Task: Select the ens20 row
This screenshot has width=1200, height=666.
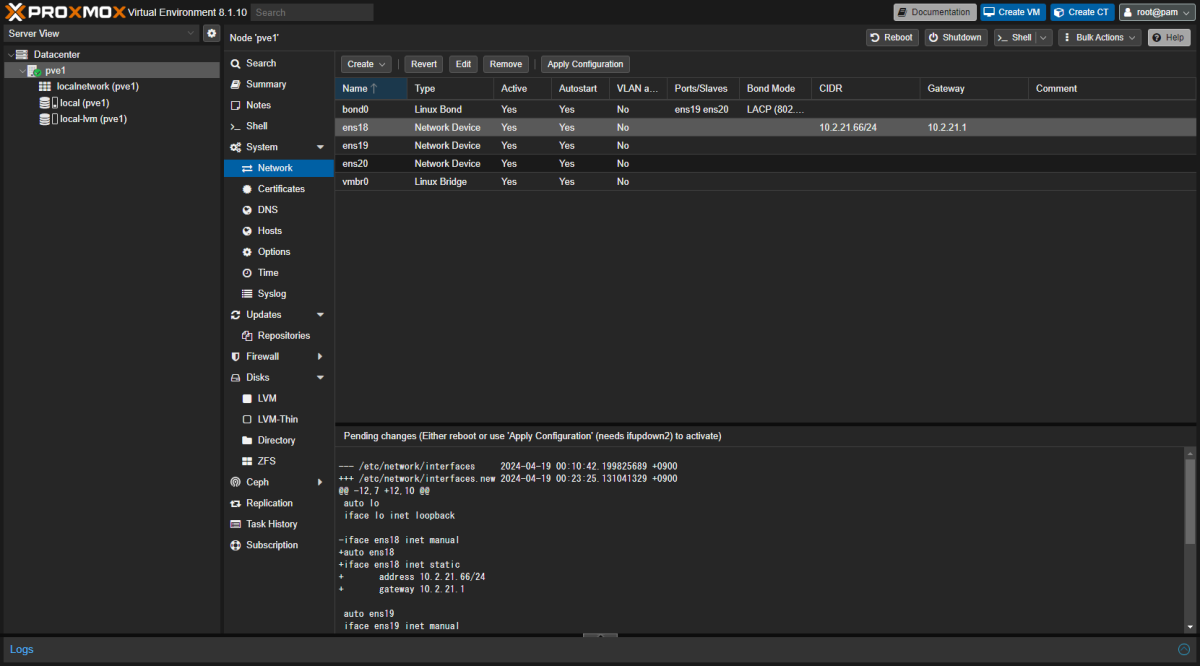Action: click(765, 163)
